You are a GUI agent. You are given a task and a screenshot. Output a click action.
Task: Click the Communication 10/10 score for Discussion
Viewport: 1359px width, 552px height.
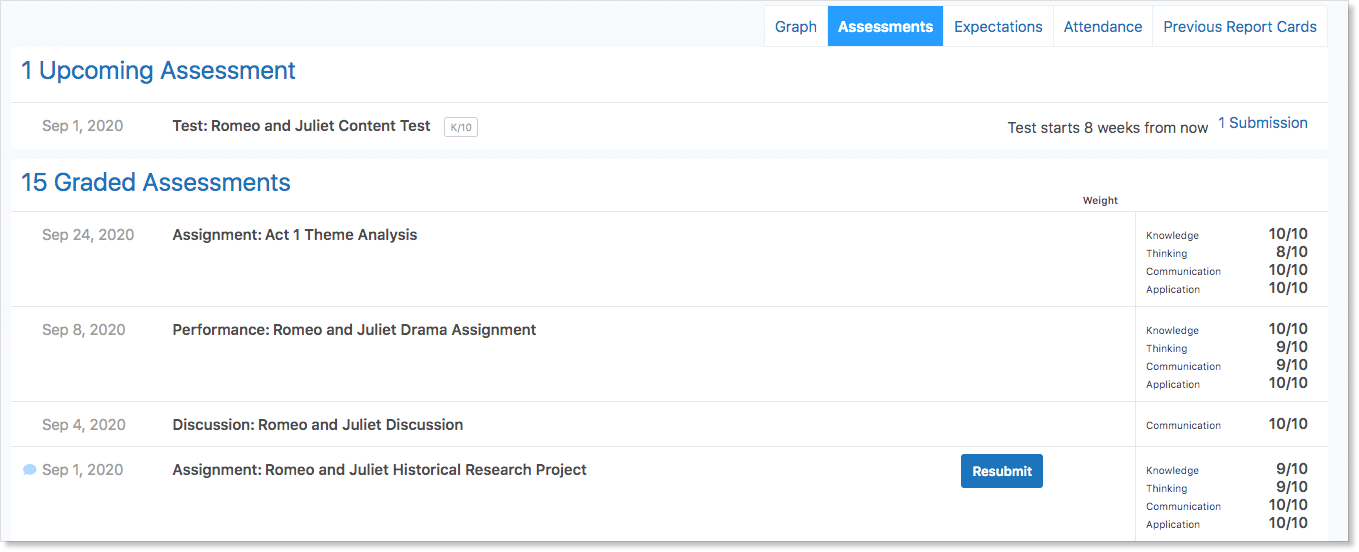pos(1288,424)
